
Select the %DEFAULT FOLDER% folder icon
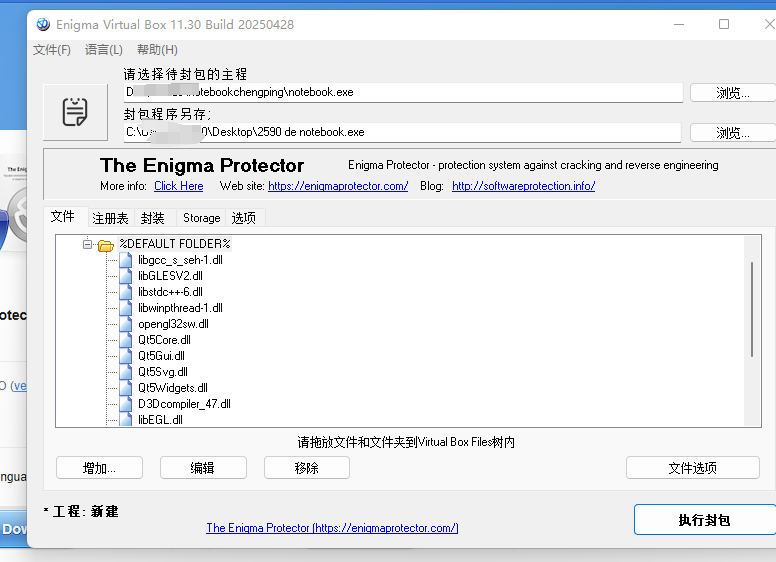click(x=105, y=245)
